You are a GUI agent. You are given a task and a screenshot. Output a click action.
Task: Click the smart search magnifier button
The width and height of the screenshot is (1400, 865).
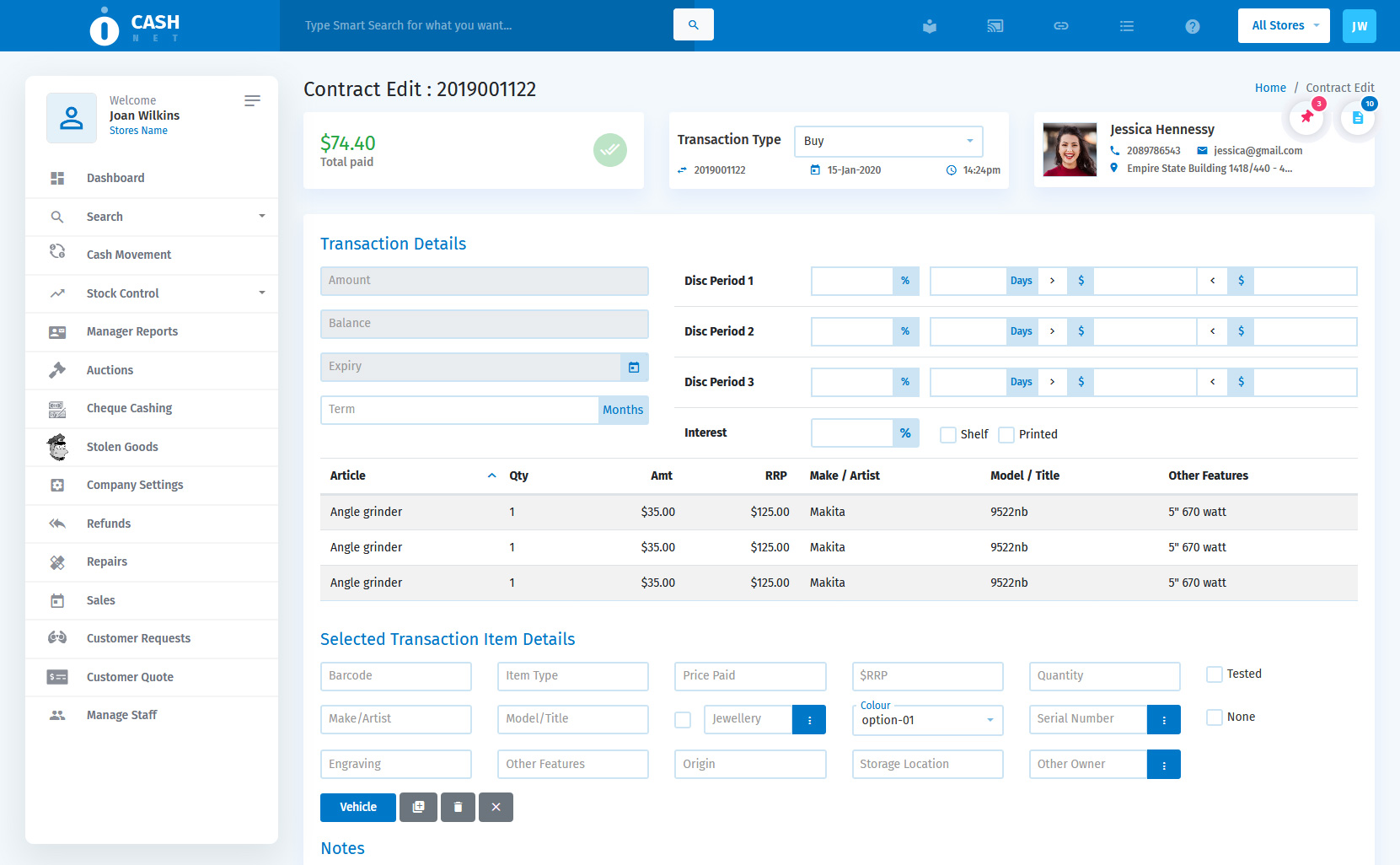[693, 25]
